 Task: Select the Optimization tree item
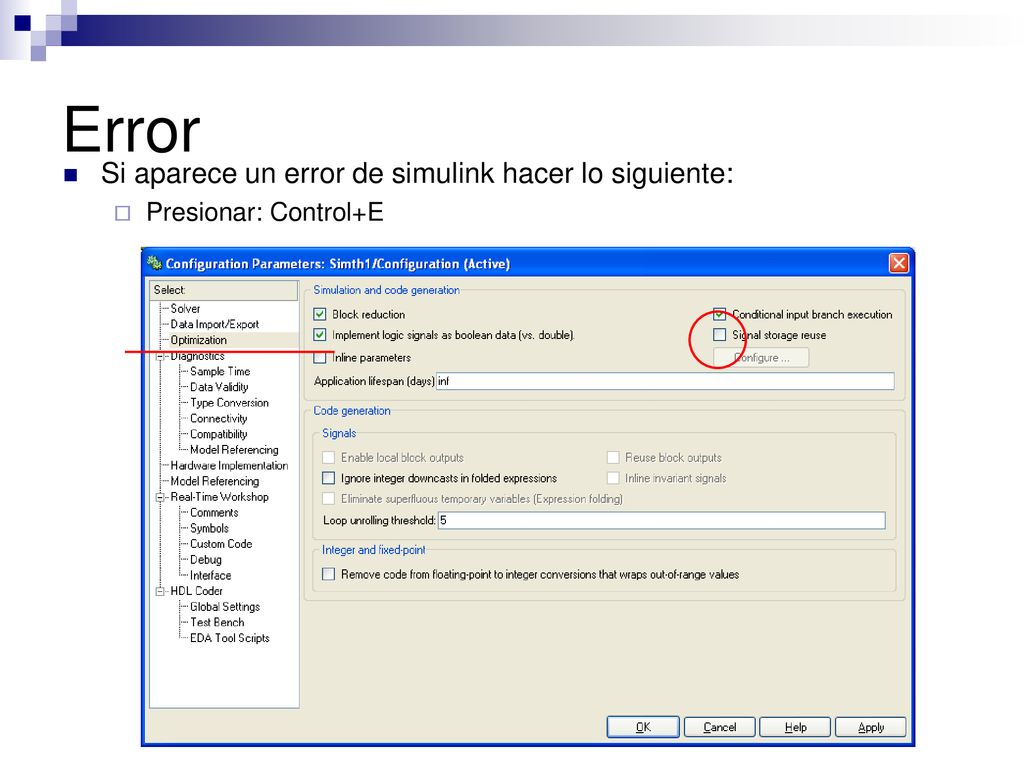pyautogui.click(x=199, y=340)
